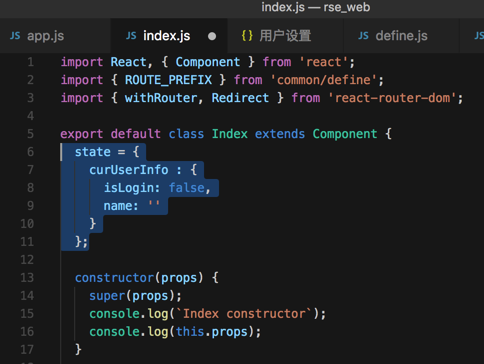Click the state keyword on line 6

(93, 152)
